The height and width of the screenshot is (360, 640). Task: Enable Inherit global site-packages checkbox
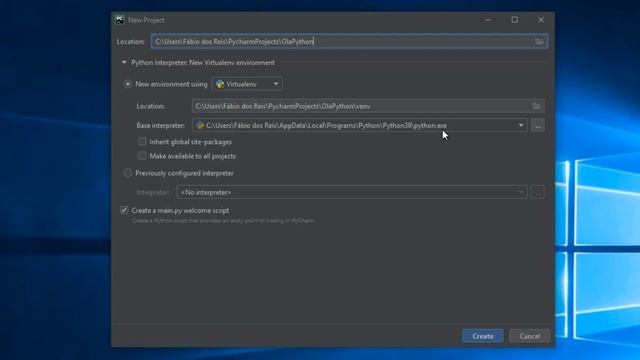pos(142,142)
